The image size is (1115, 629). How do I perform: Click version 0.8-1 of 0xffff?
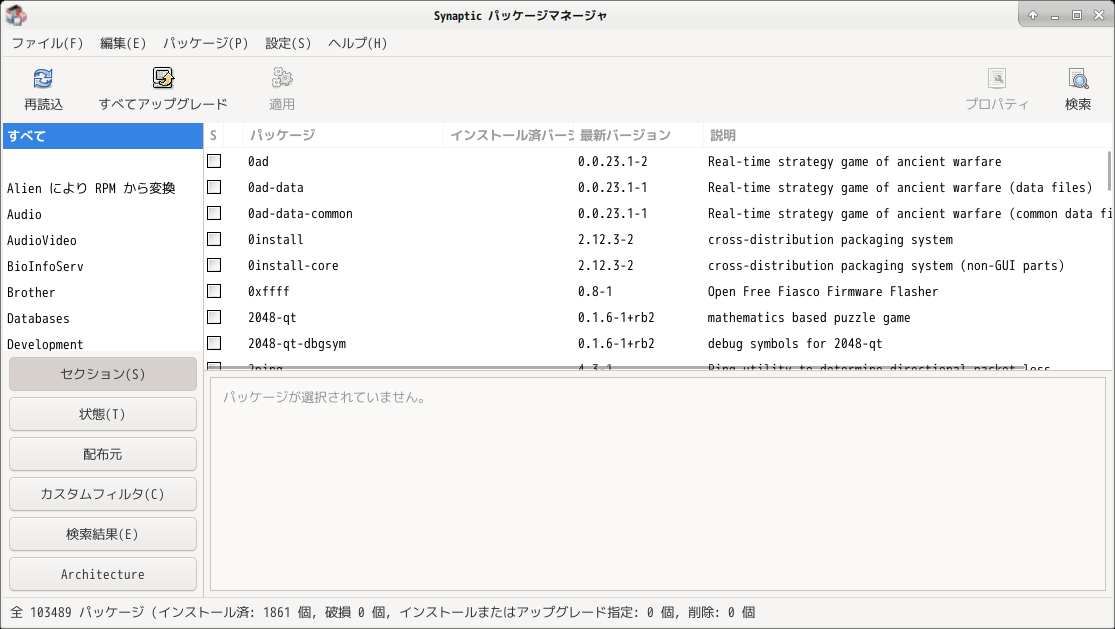(594, 291)
